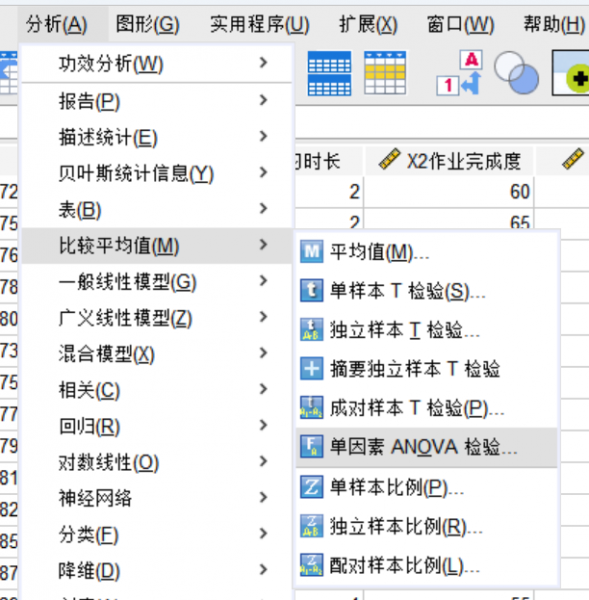Screen dimensions: 589x600
Task: Expand the 对数线性(O) submenu arrow
Action: (x=263, y=461)
